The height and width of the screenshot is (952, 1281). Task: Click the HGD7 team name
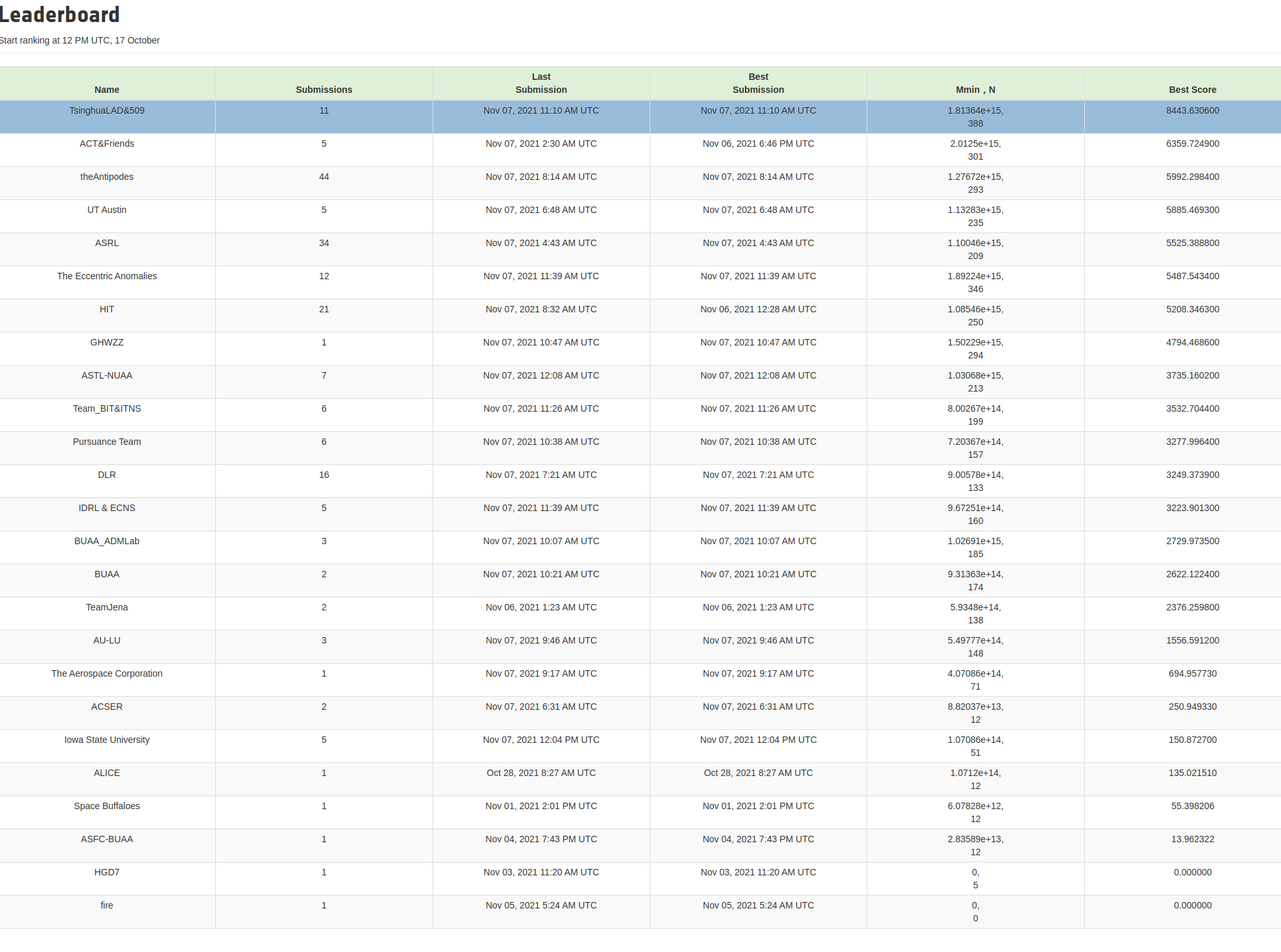coord(107,872)
